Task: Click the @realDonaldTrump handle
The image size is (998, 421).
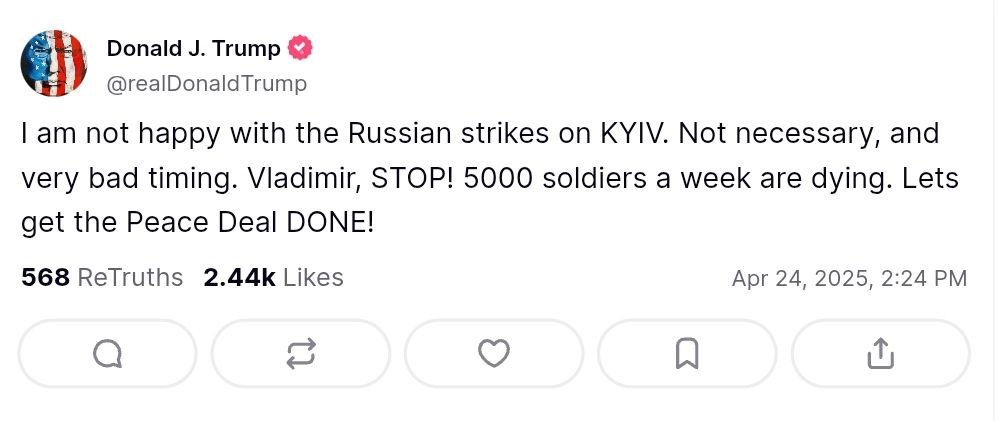Action: [x=206, y=84]
